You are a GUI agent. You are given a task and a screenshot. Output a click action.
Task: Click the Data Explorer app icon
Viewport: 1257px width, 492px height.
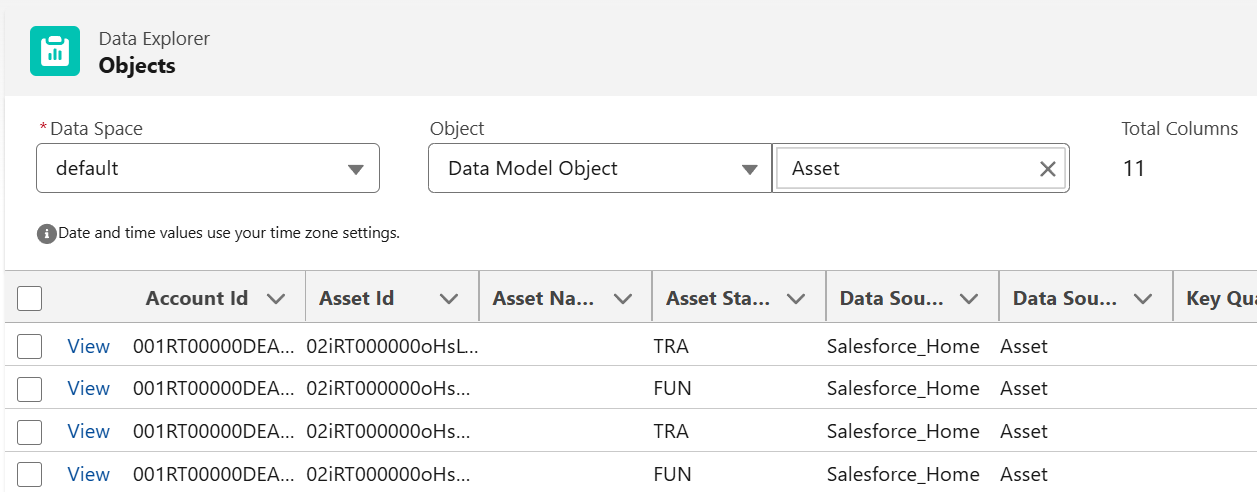(55, 52)
